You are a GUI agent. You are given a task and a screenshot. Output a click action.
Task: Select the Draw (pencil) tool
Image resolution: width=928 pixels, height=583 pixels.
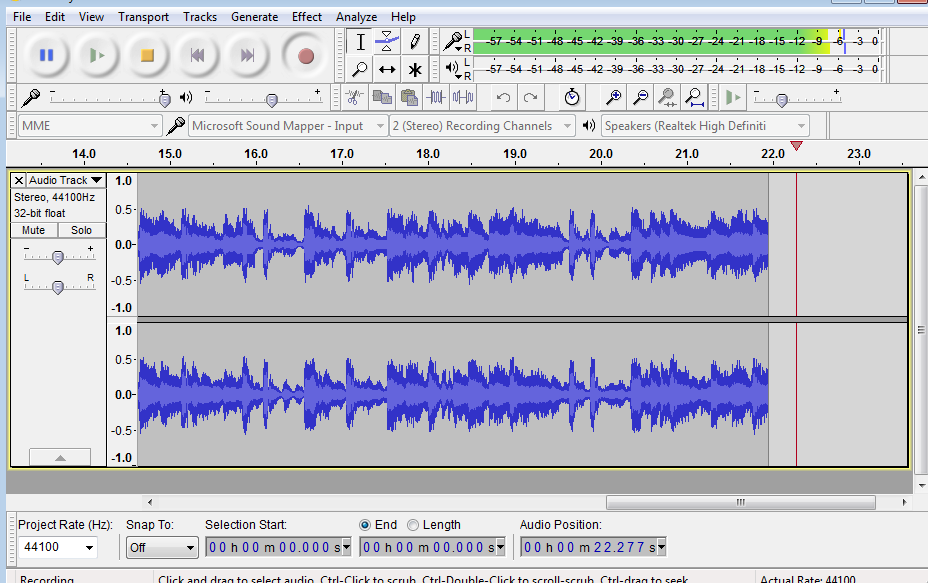point(414,42)
